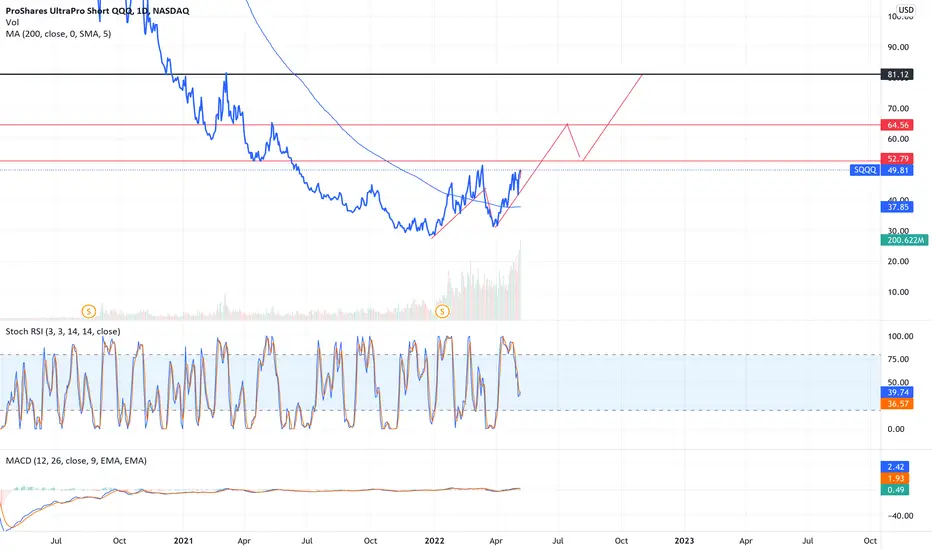Click the 1.93 MACD signal value label
This screenshot has width=932, height=550.
(x=895, y=478)
